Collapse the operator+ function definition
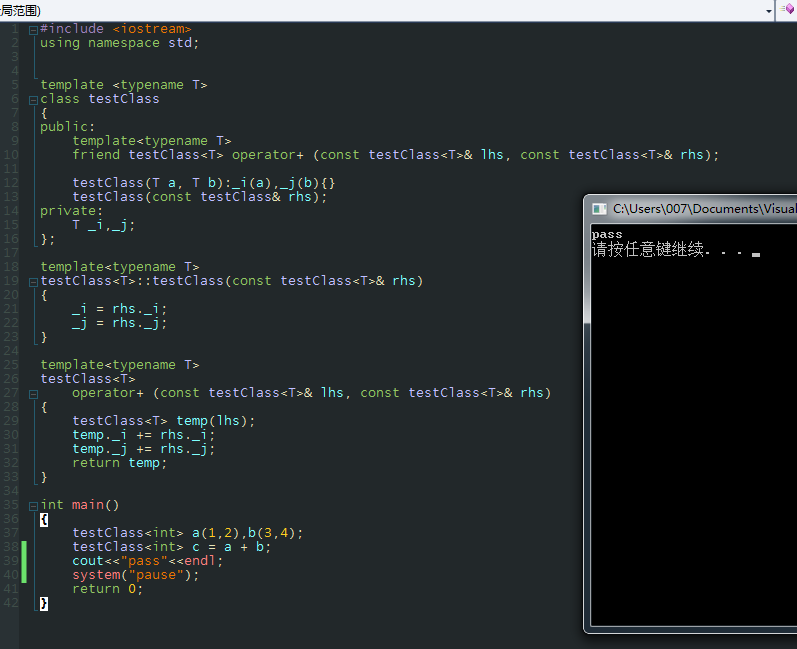 pyautogui.click(x=33, y=394)
